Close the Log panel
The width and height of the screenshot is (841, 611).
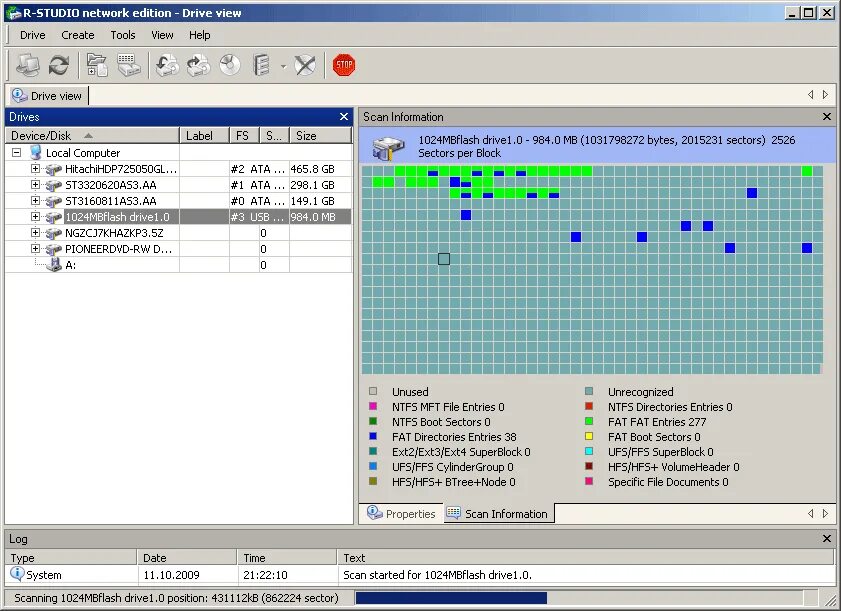click(x=827, y=539)
